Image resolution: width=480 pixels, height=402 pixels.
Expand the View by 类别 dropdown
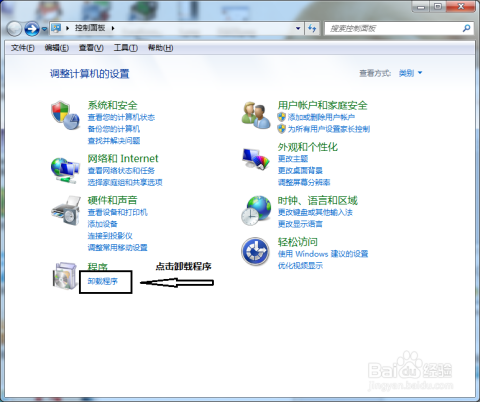click(x=411, y=73)
